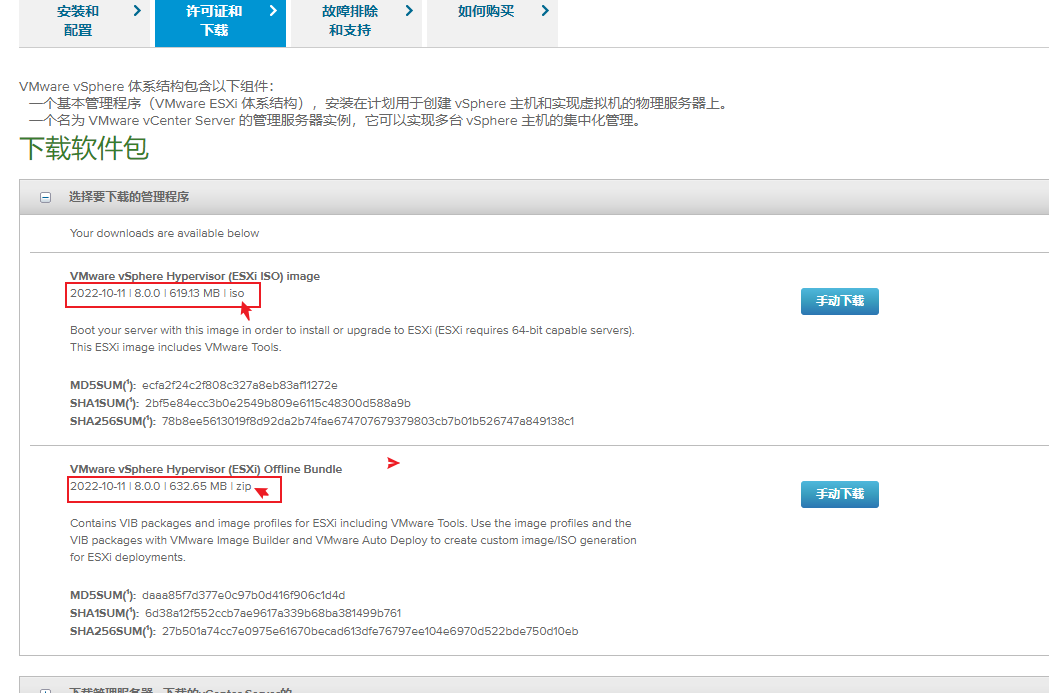The height and width of the screenshot is (693, 1049).
Task: Select MD5SUM value daaa85f7d377e0c97b0d416f906c1d4d
Action: 244,595
